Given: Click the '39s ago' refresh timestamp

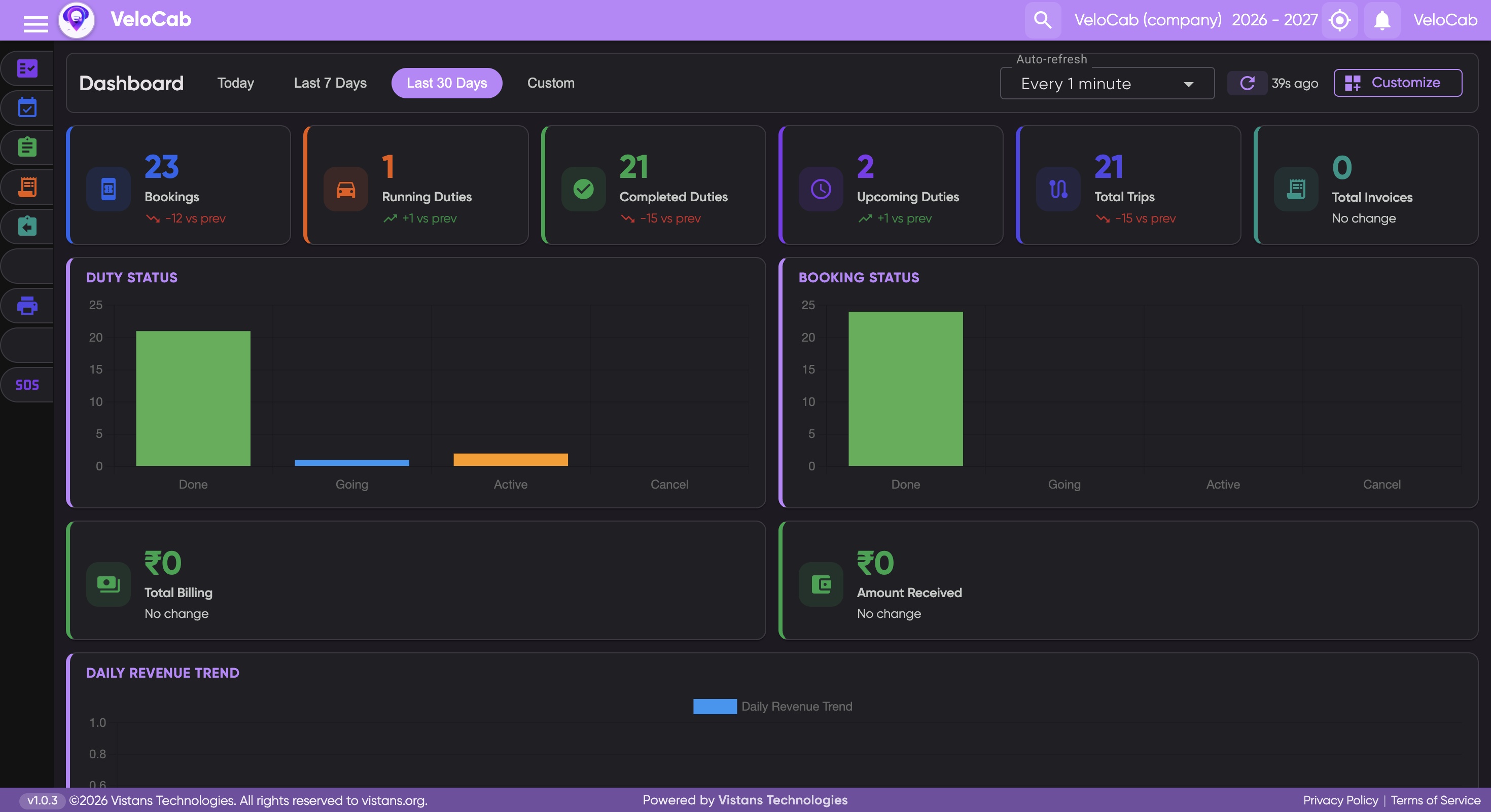Looking at the screenshot, I should point(1295,83).
